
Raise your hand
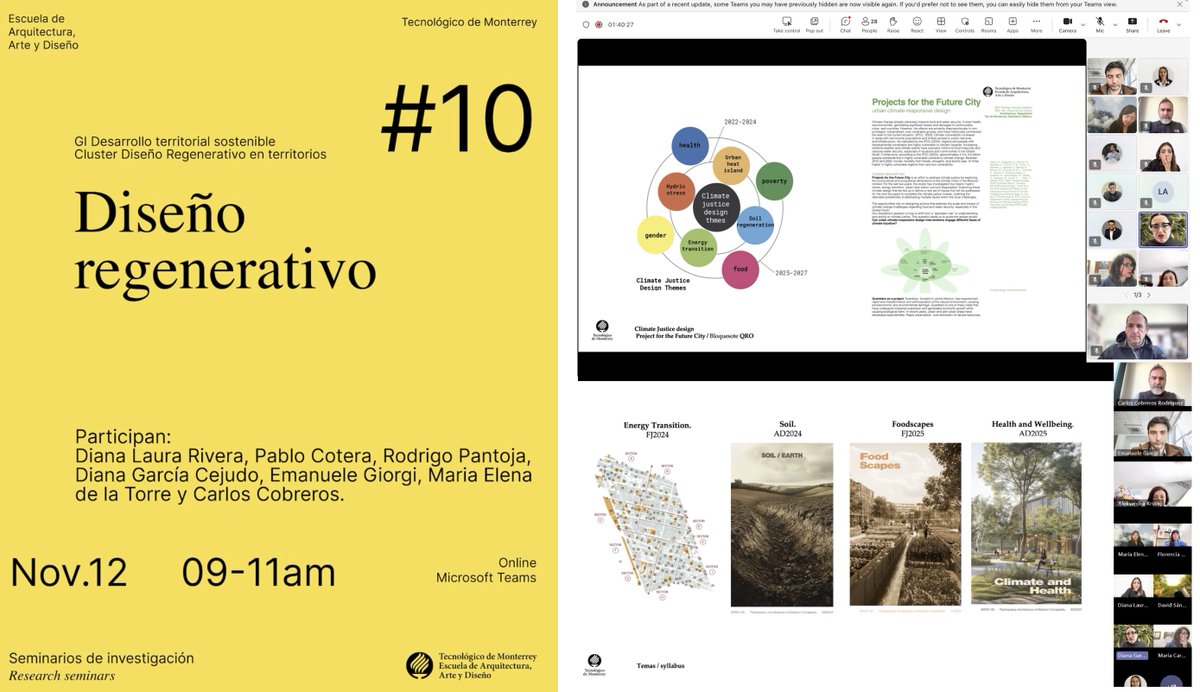click(x=893, y=22)
